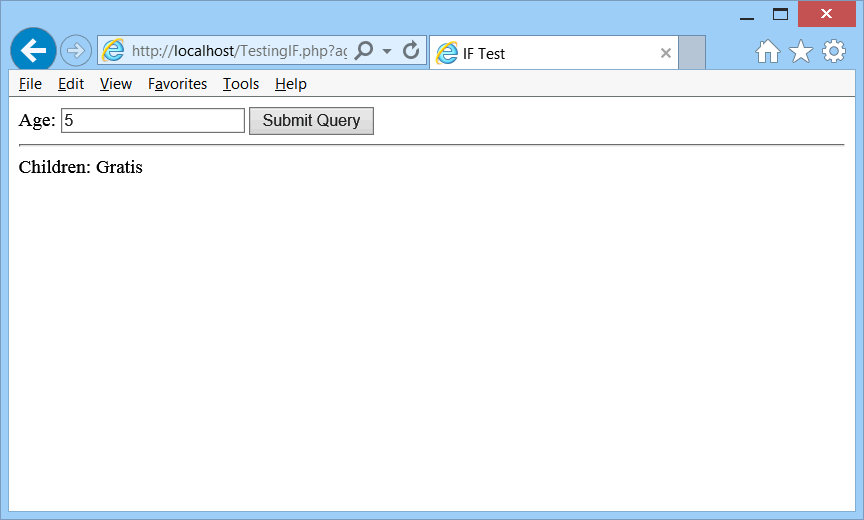Go back with the browser Back arrow
Screen dimensions: 864x520
pyautogui.click(x=33, y=51)
